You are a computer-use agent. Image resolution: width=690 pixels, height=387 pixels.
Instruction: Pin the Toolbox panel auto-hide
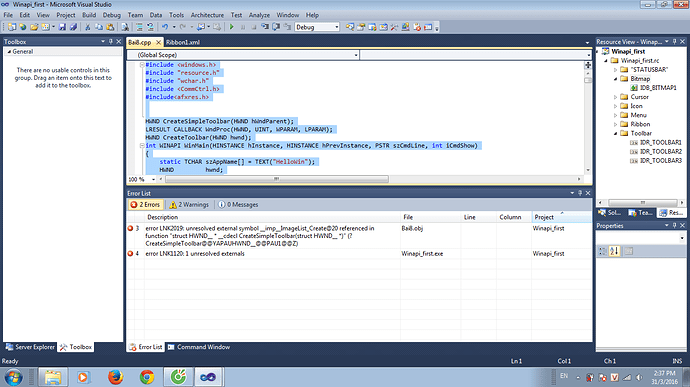(110, 41)
